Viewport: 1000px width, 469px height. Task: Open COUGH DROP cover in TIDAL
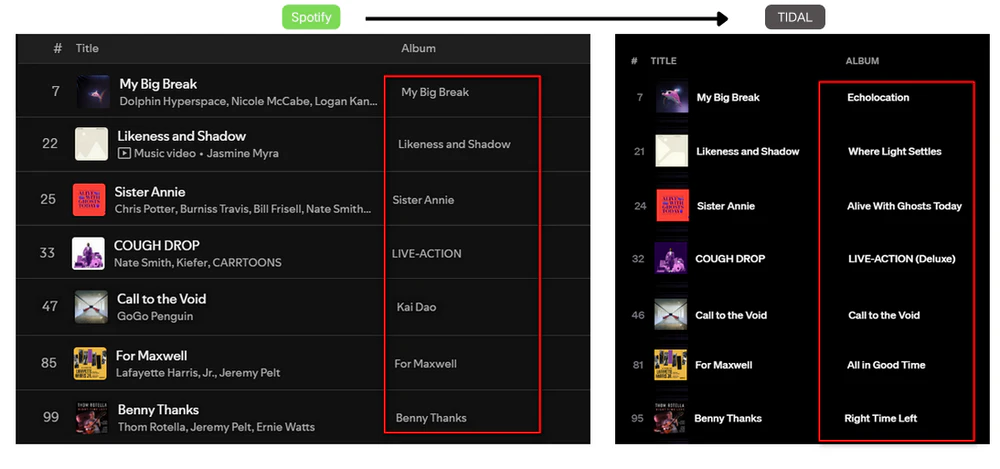671,258
